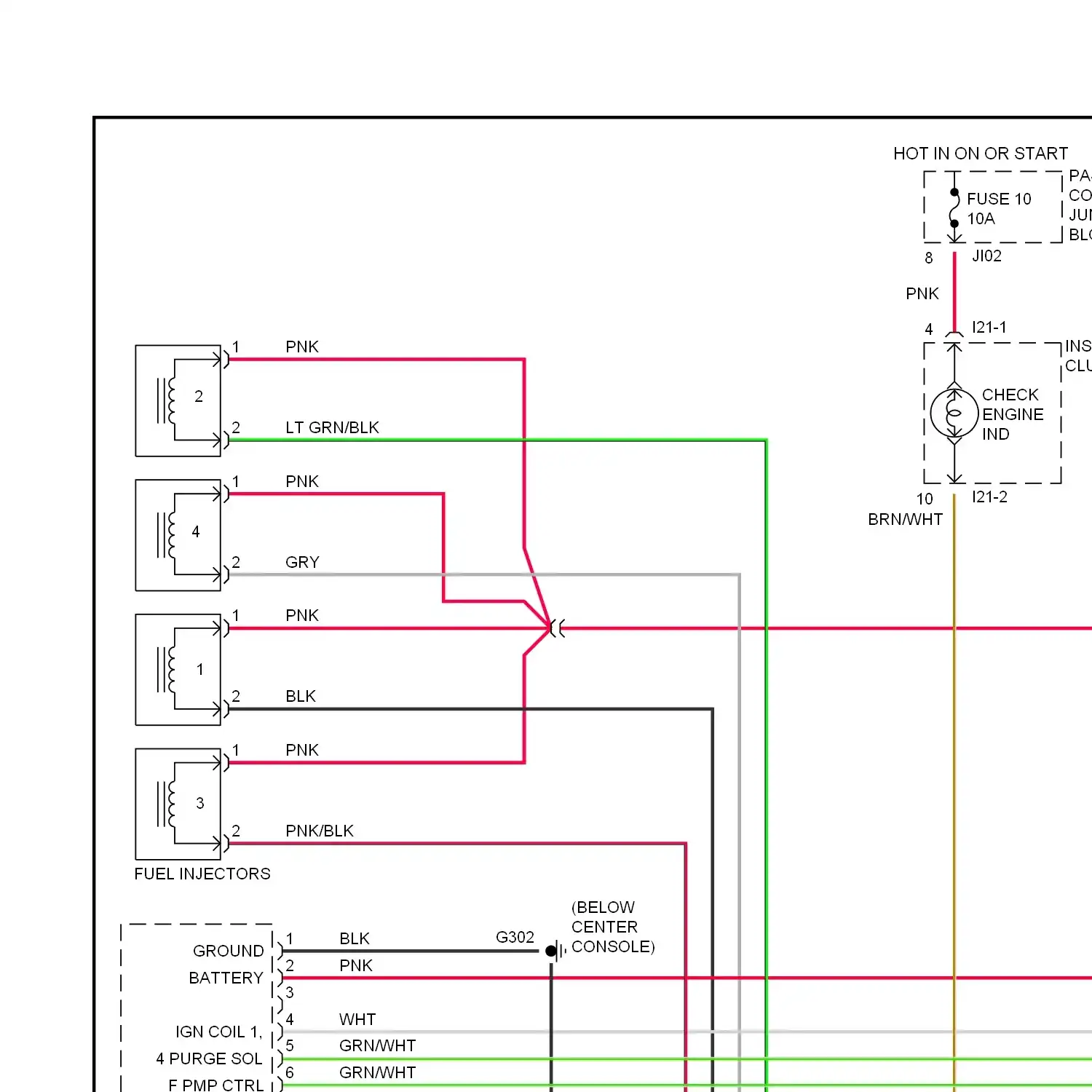Click the "F PMP CTRL" terminal label
This screenshot has width=1092, height=1092.
click(x=215, y=1085)
